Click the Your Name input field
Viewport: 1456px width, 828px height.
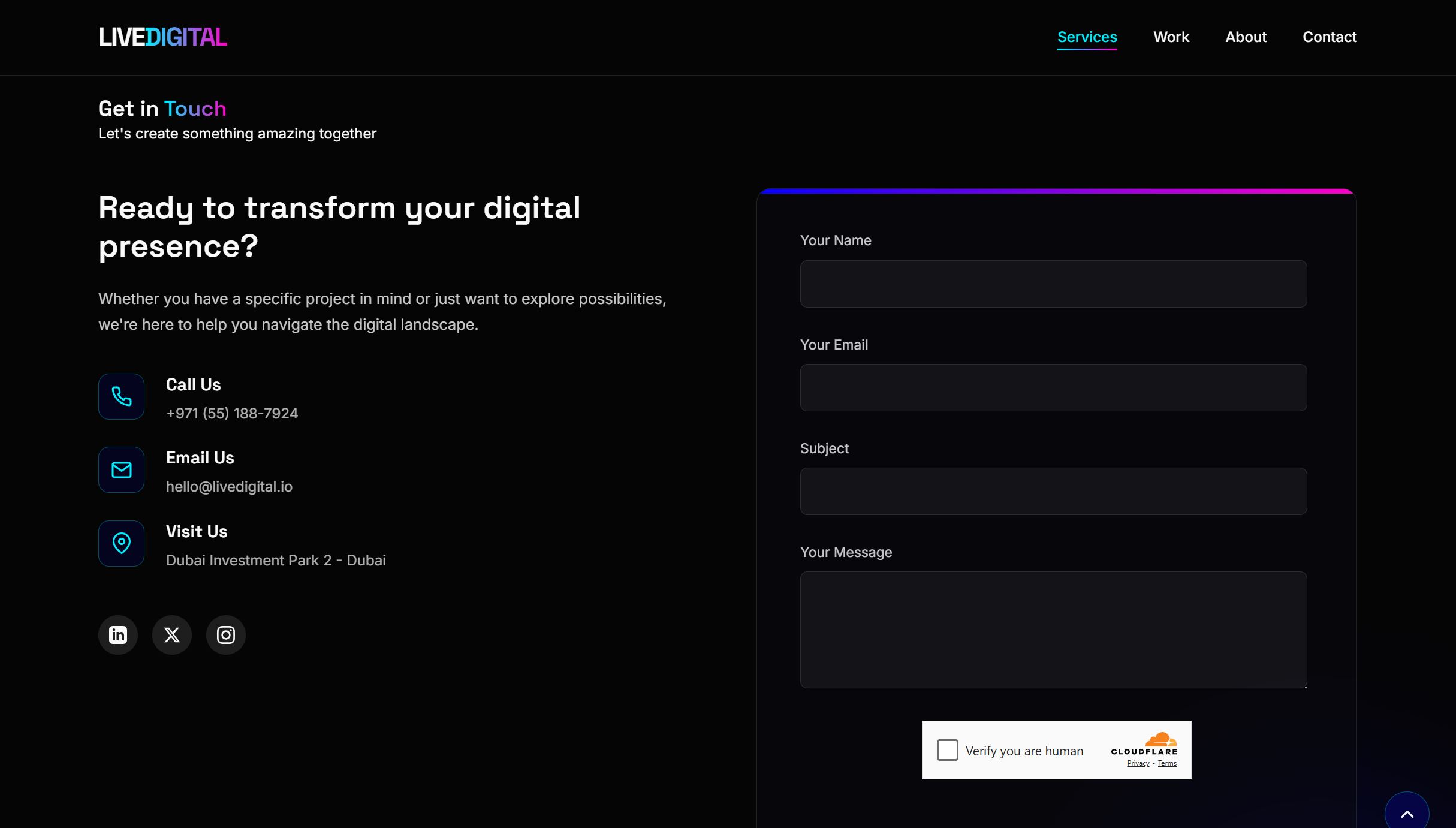pos(1053,284)
